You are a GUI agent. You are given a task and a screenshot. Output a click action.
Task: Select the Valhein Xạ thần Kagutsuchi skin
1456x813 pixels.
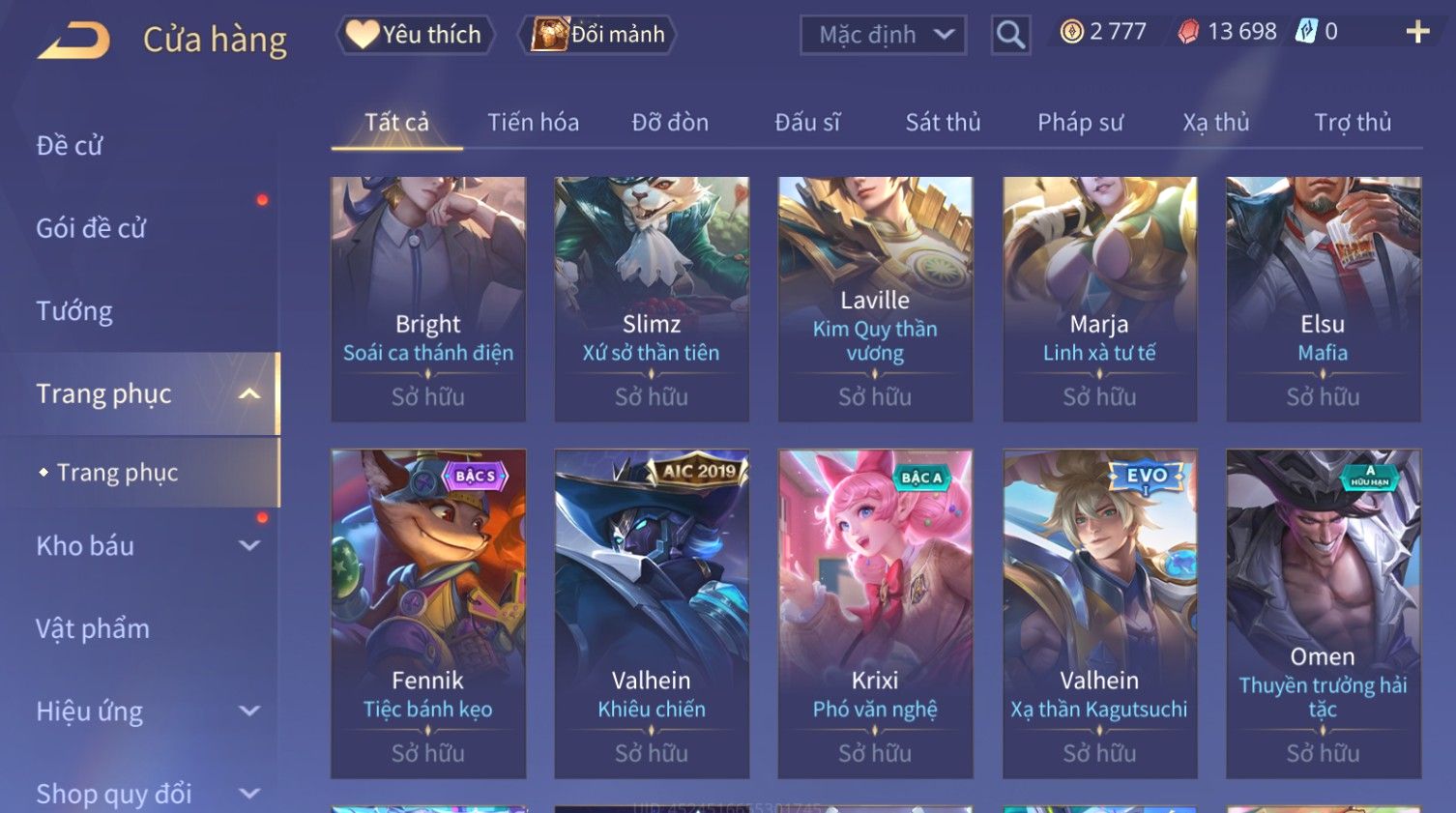click(1099, 614)
